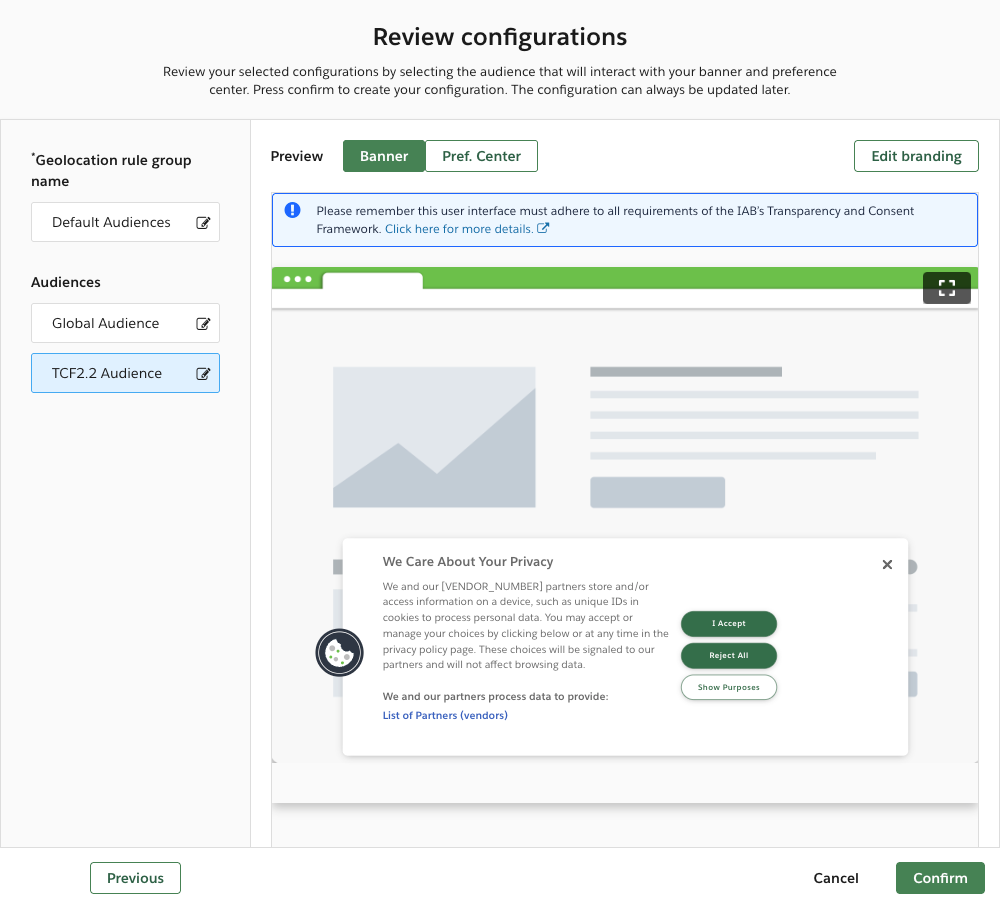This screenshot has width=1000, height=904.
Task: Select the Global Audience entry
Action: 125,323
